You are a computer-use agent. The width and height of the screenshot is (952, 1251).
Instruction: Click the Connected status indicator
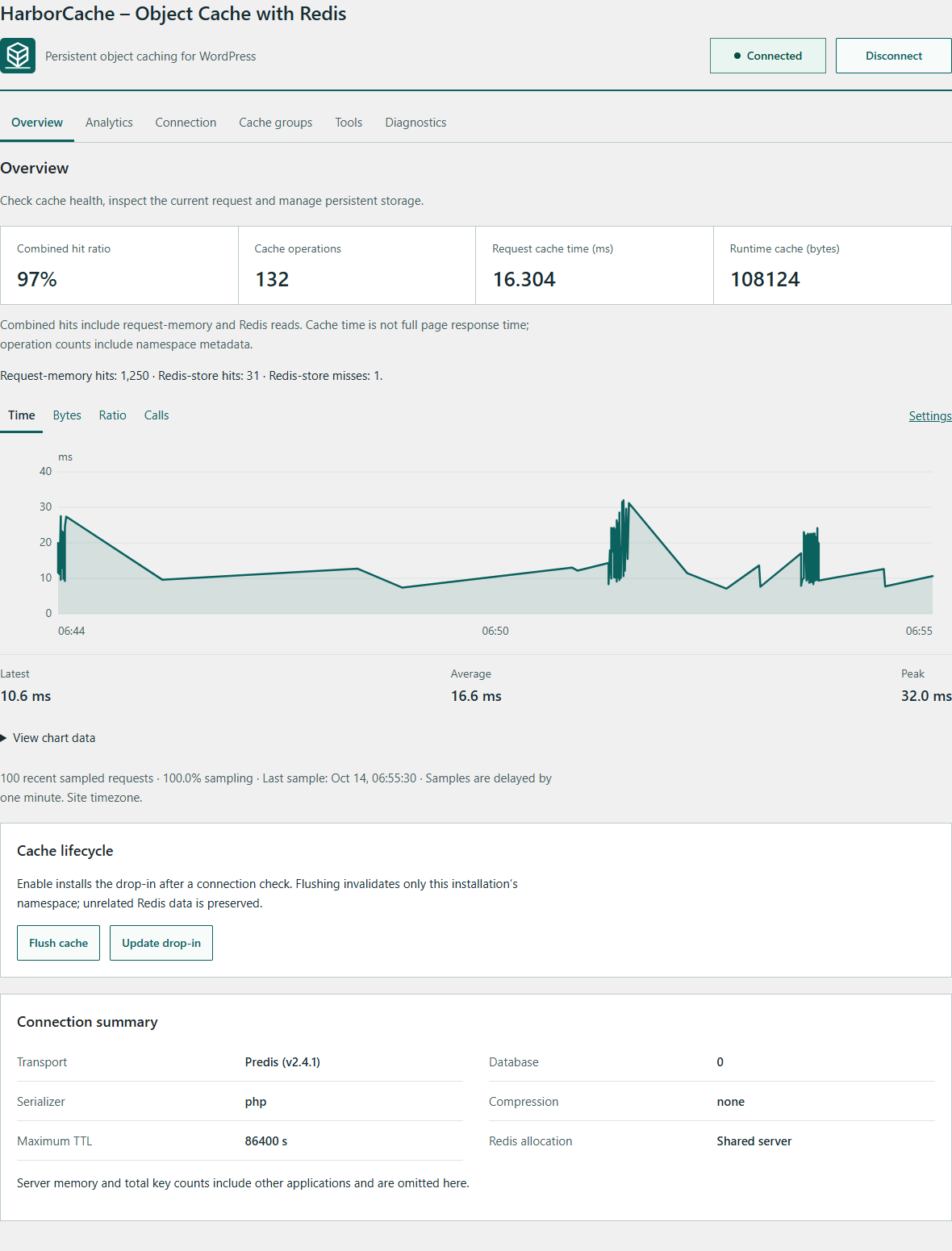(x=768, y=56)
